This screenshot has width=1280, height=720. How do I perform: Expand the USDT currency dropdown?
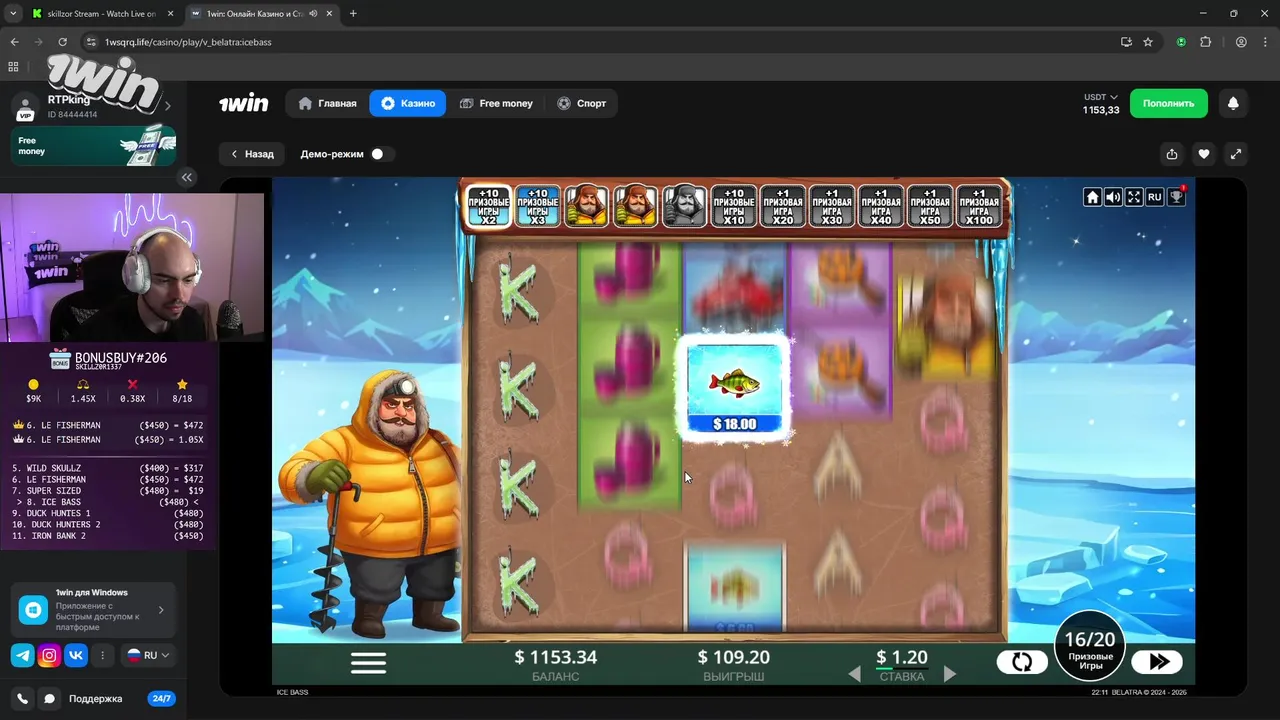(1100, 97)
